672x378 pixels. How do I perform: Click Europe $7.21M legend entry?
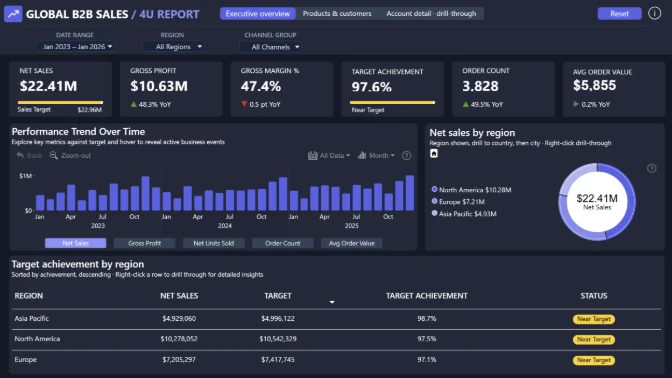[458, 201]
